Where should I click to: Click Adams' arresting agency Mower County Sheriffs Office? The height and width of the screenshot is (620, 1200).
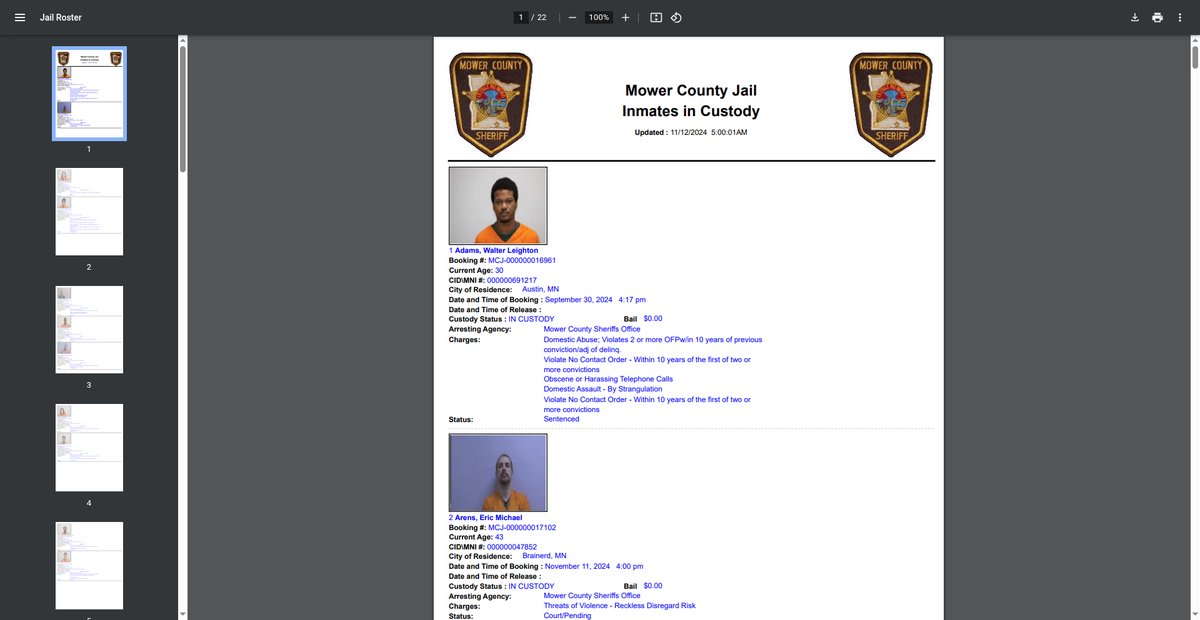coord(592,329)
